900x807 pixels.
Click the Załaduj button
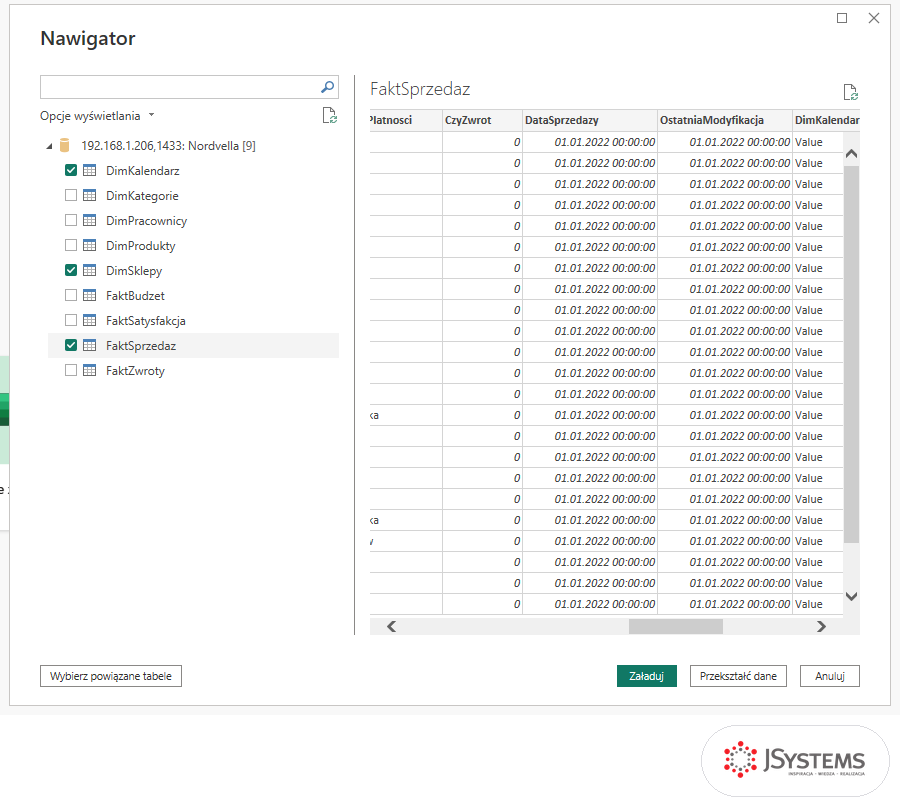[646, 676]
